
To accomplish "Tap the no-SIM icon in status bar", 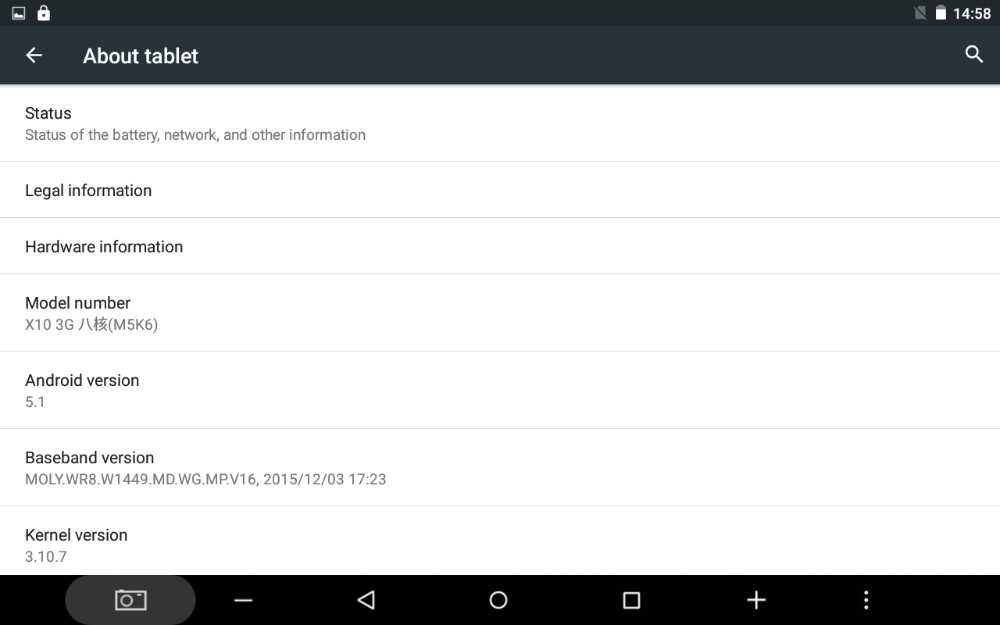I will click(x=920, y=13).
